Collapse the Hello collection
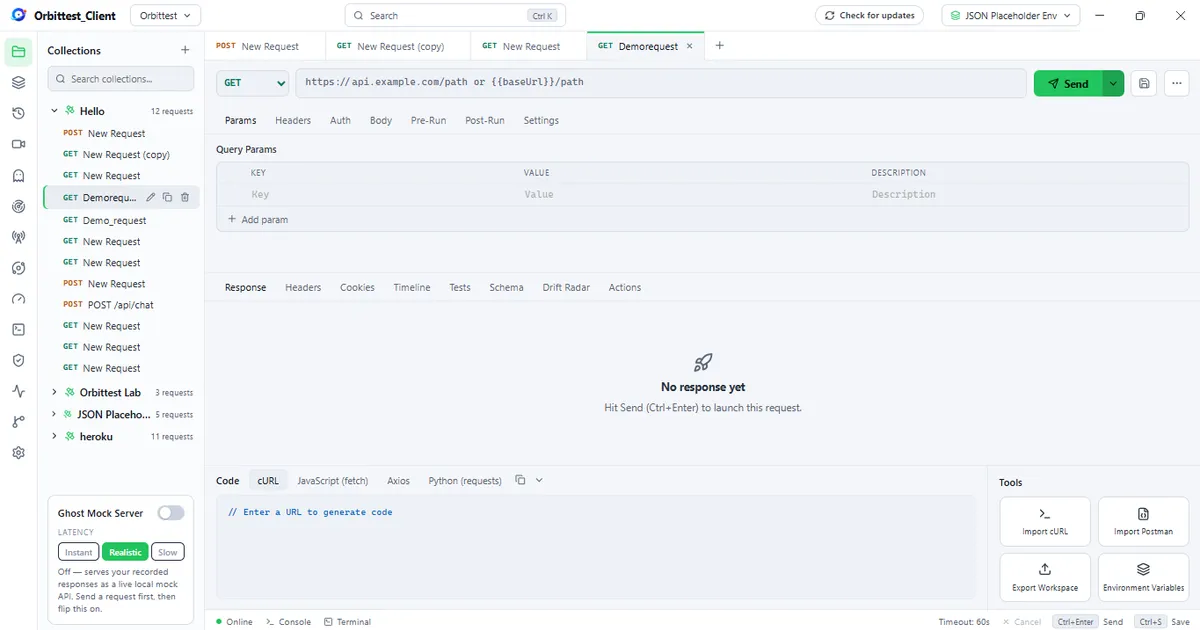1200x630 pixels. pyautogui.click(x=54, y=111)
